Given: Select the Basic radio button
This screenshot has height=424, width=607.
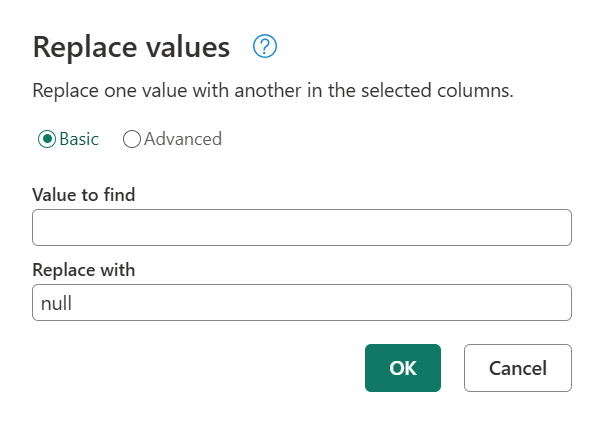Looking at the screenshot, I should pos(46,139).
